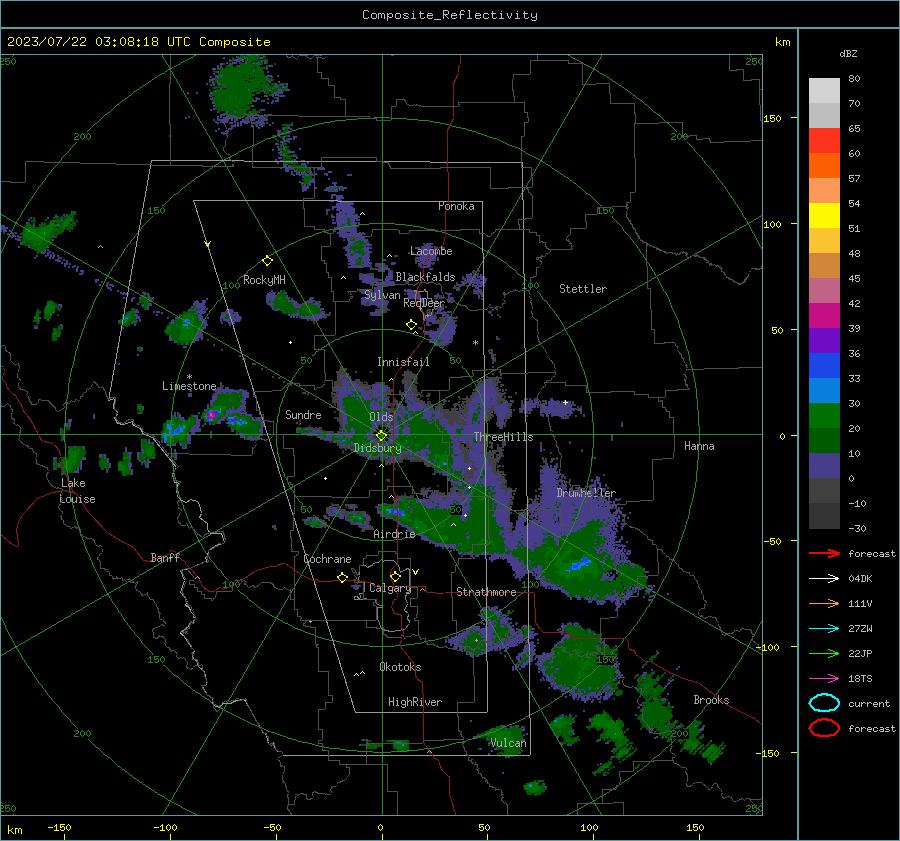900x841 pixels.
Task: Click the Didsbury city label
Action: coord(378,448)
